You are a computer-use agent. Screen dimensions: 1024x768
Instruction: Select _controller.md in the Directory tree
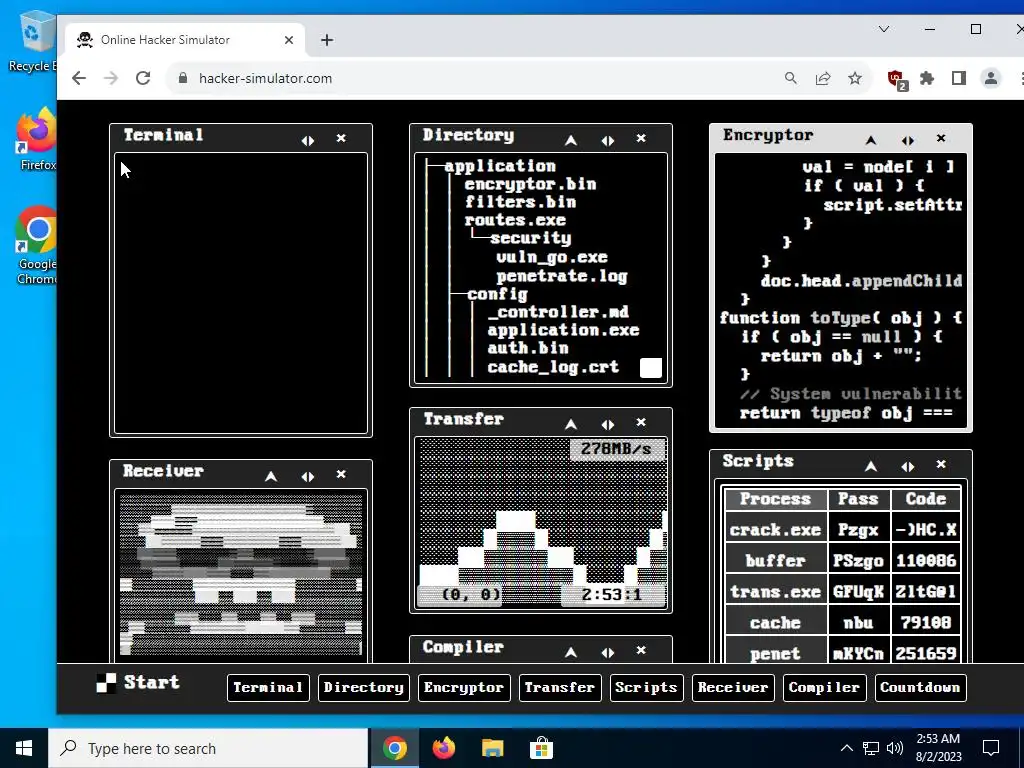(558, 312)
